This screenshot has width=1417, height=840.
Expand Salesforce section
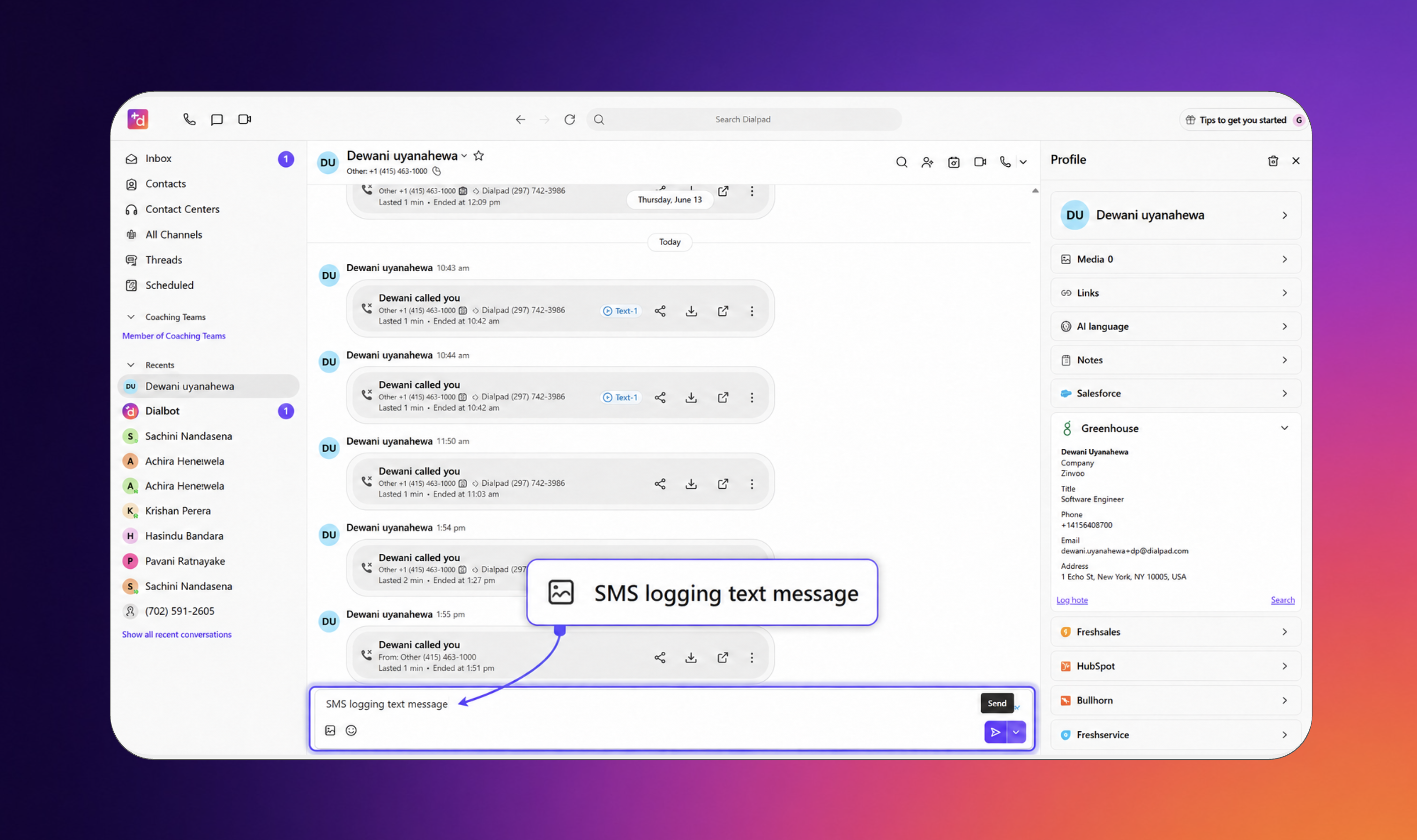tap(1176, 394)
